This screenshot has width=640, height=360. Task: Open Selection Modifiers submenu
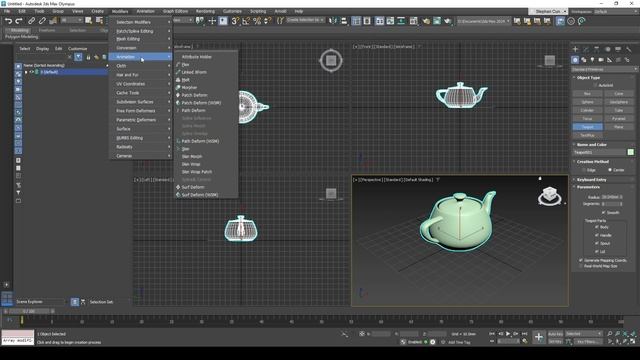(140, 22)
